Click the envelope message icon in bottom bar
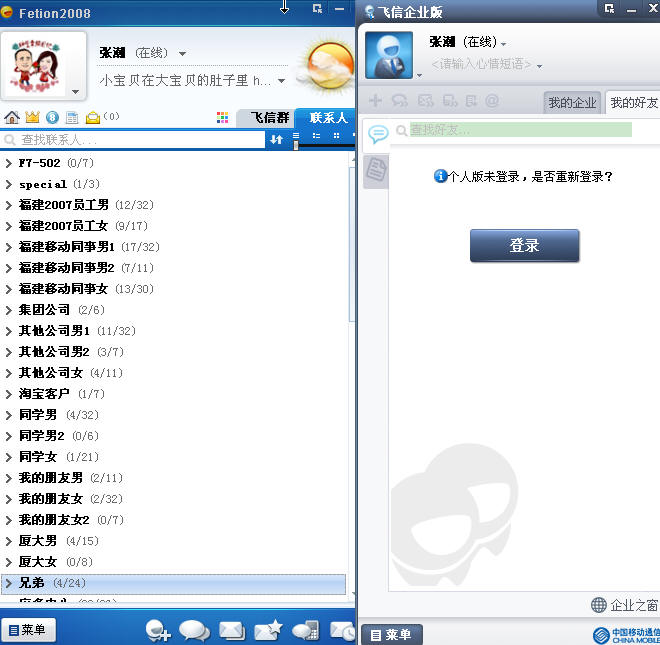Image resolution: width=660 pixels, height=645 pixels. [x=232, y=631]
